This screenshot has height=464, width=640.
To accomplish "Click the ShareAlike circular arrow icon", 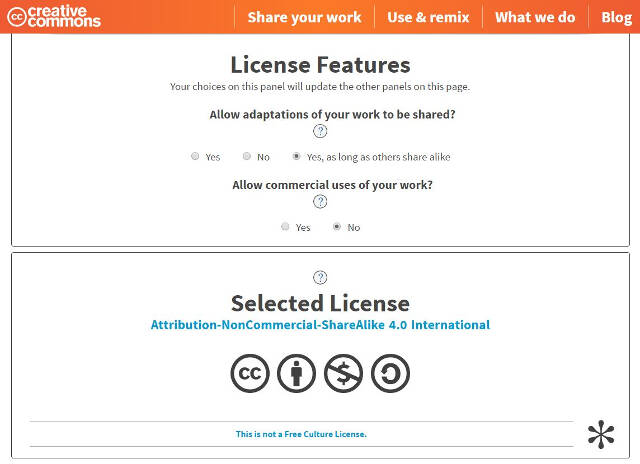I will tap(390, 373).
